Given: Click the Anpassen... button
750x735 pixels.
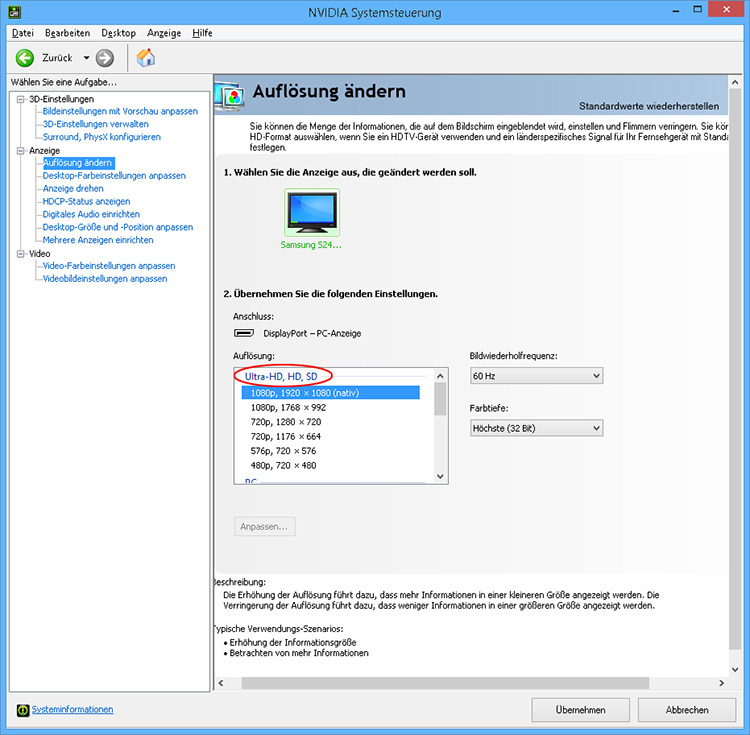Looking at the screenshot, I should tap(265, 527).
